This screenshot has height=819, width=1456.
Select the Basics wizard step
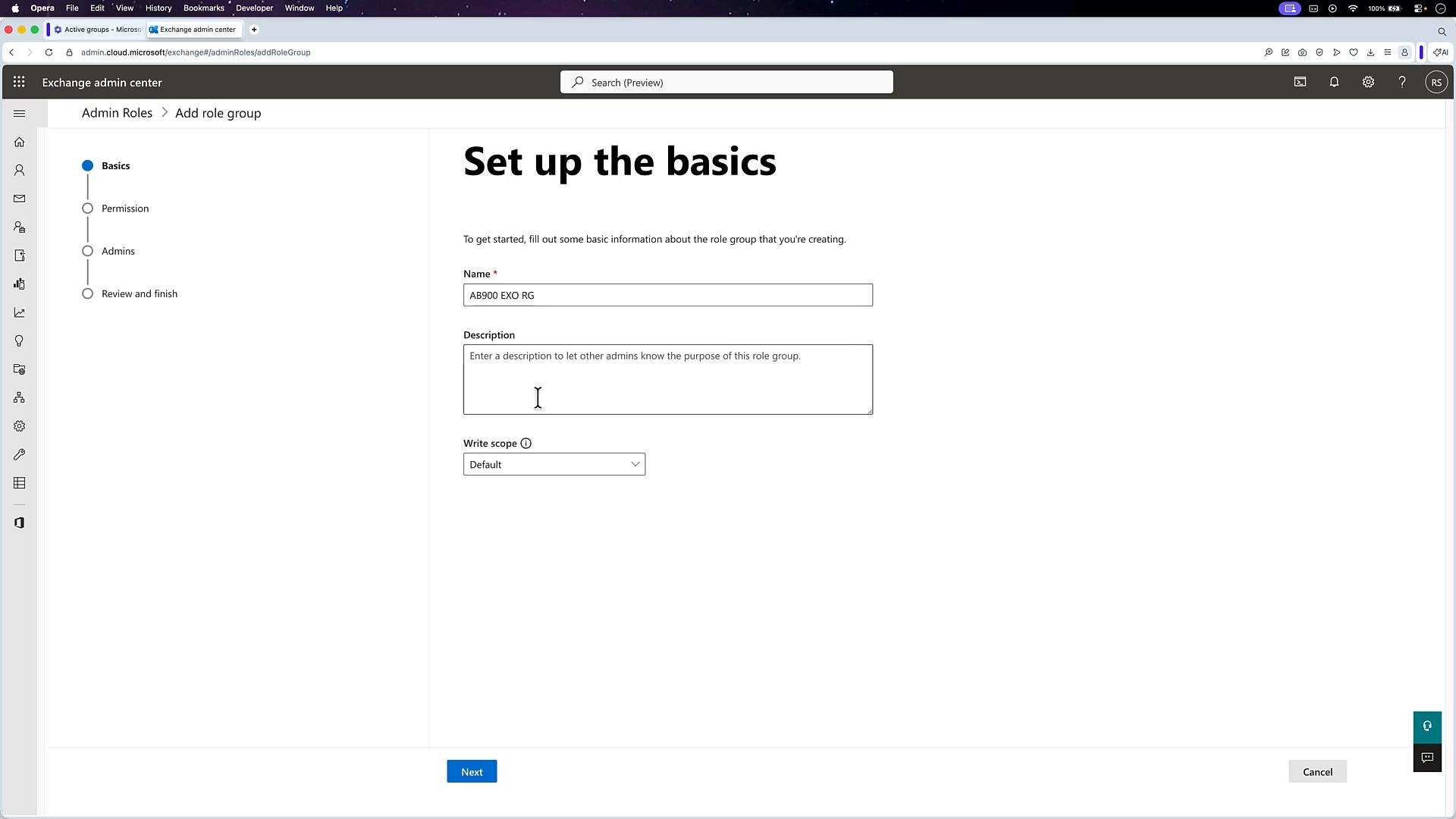(x=107, y=165)
